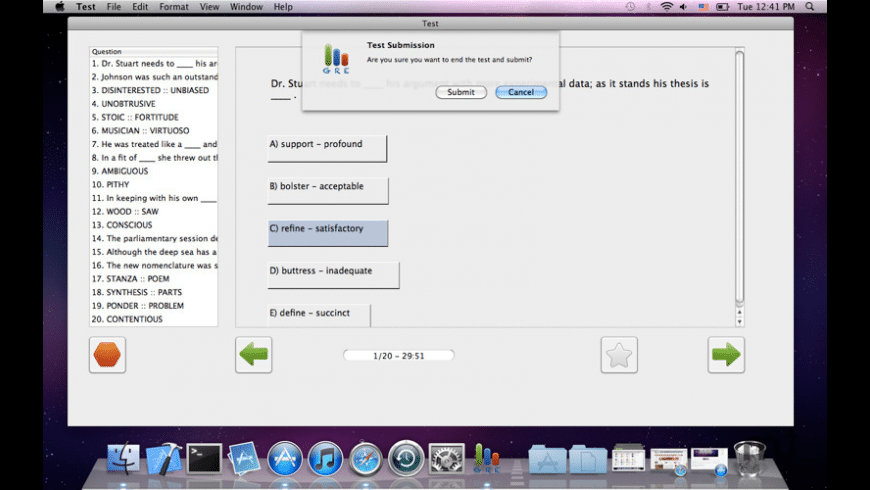
Task: Open the Documents folder in the dock
Action: tap(588, 459)
